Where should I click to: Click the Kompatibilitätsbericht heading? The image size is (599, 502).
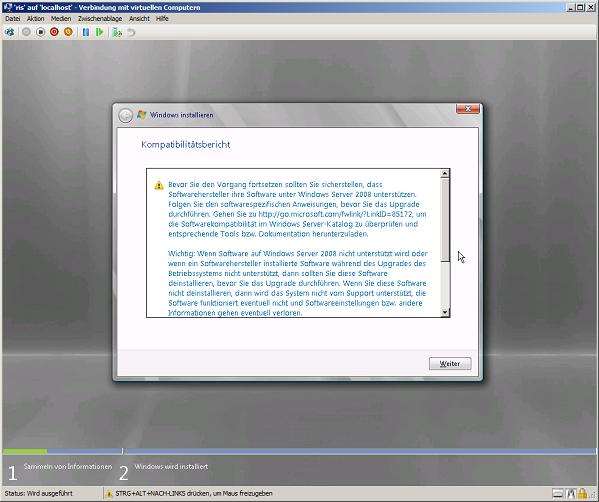(186, 144)
